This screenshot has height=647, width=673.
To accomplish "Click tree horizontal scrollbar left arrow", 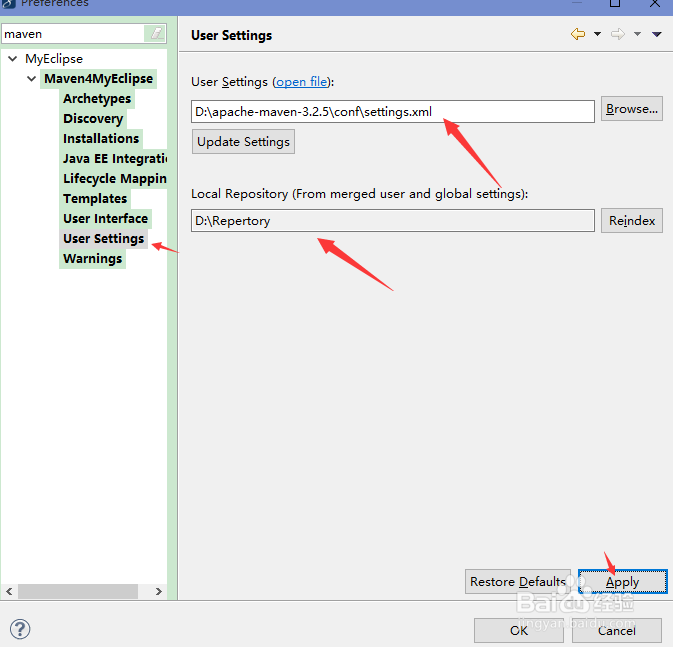I will pos(9,591).
